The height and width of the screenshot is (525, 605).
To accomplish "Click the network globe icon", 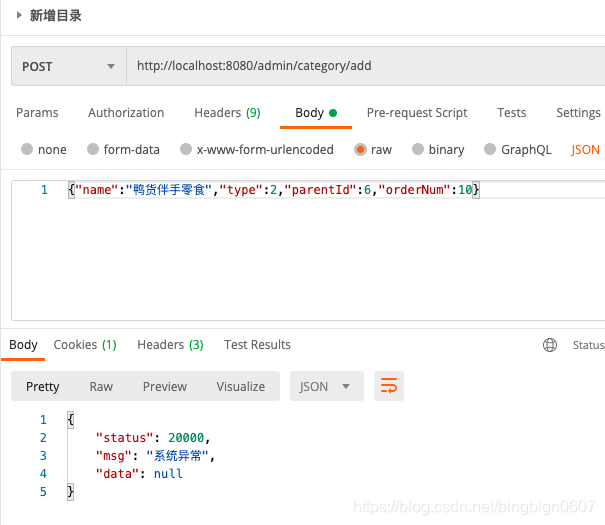I will tap(550, 345).
